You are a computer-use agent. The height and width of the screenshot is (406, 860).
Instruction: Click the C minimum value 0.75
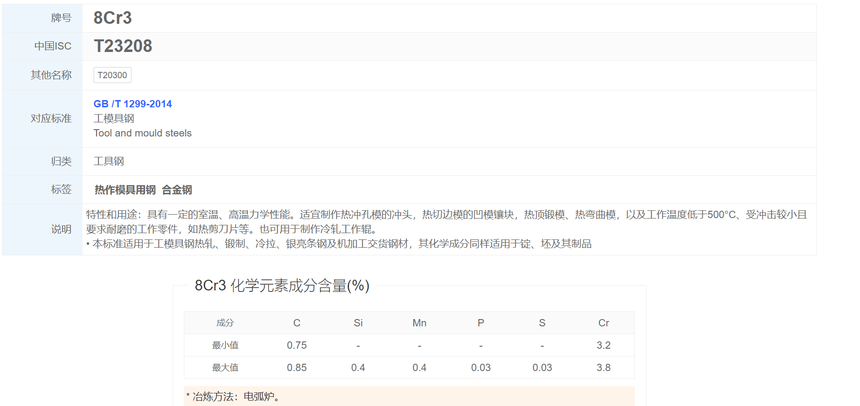(297, 345)
